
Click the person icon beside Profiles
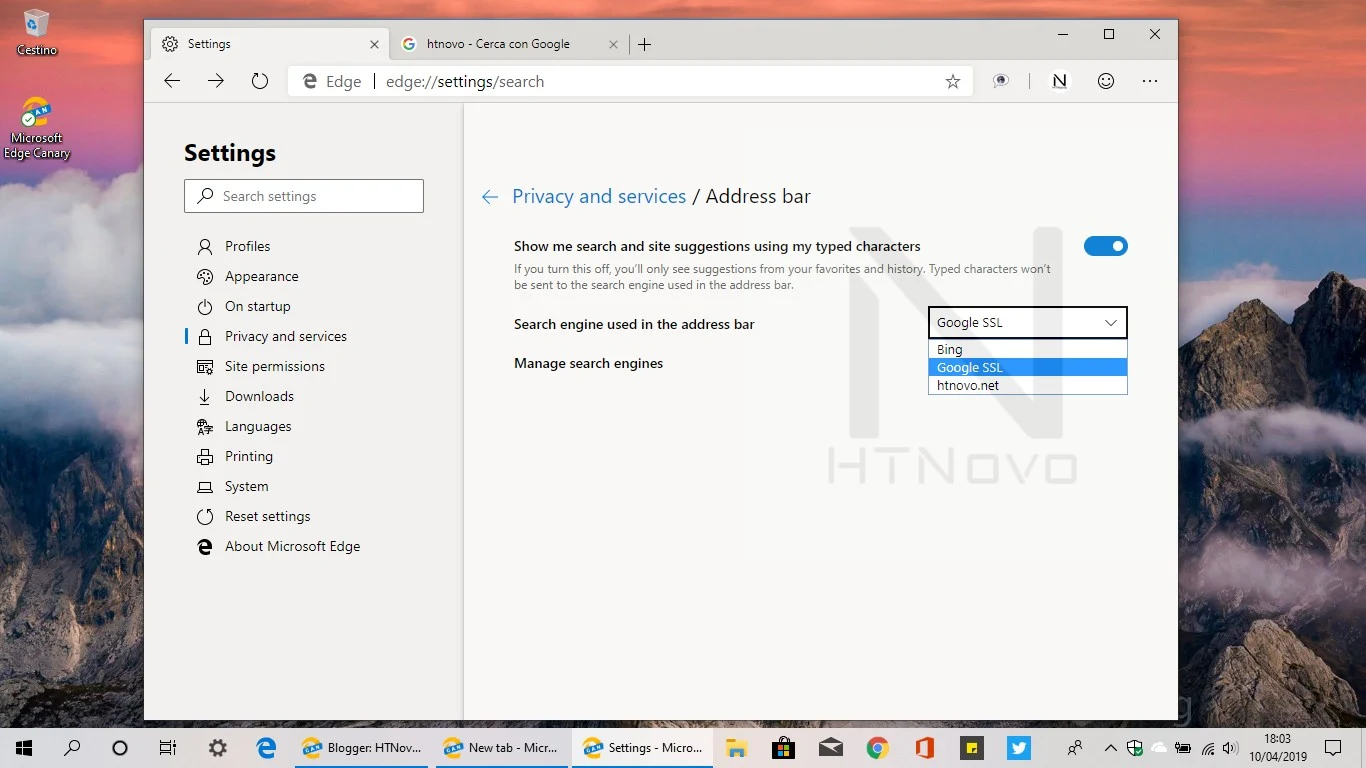click(205, 246)
